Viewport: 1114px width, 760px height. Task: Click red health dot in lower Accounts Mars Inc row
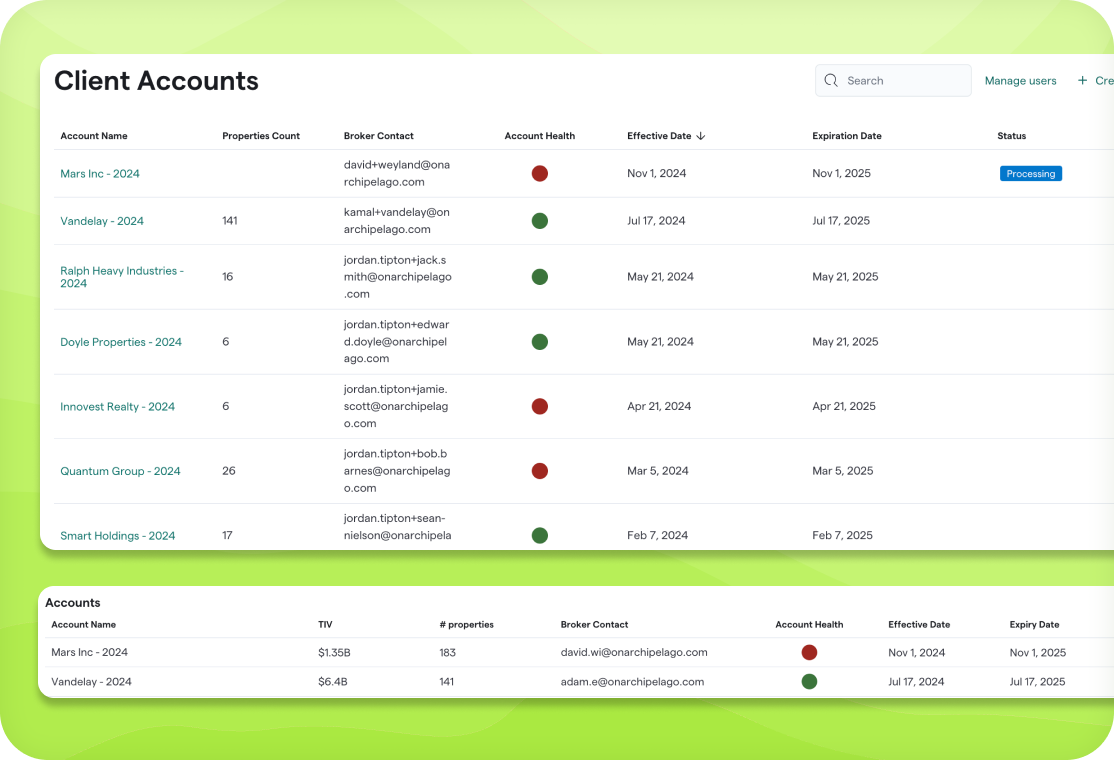pos(809,652)
